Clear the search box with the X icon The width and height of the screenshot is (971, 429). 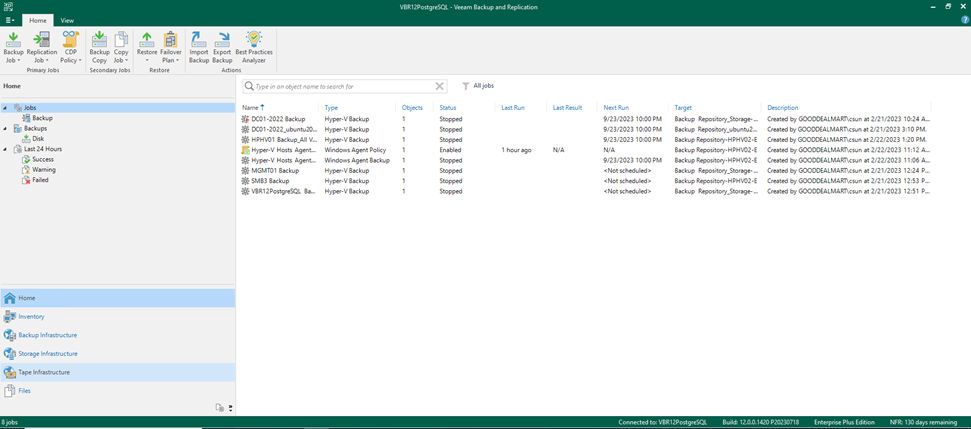click(440, 86)
